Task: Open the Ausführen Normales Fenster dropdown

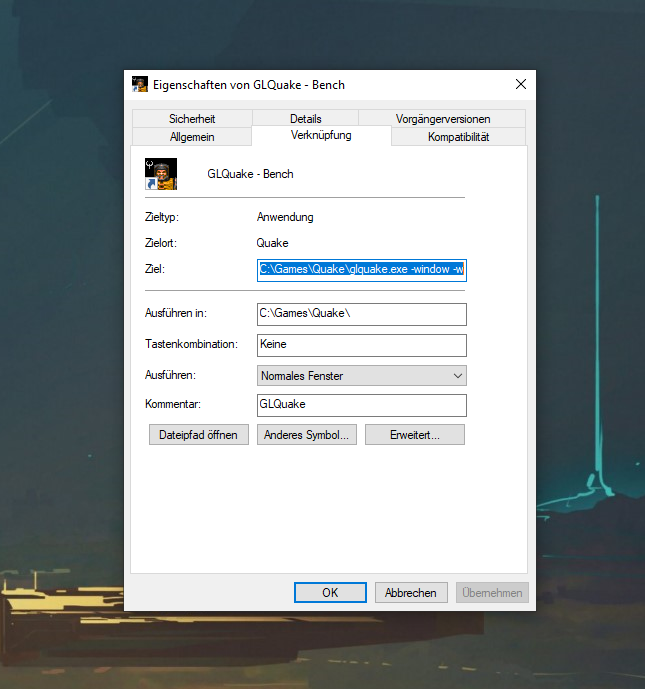Action: coord(362,376)
